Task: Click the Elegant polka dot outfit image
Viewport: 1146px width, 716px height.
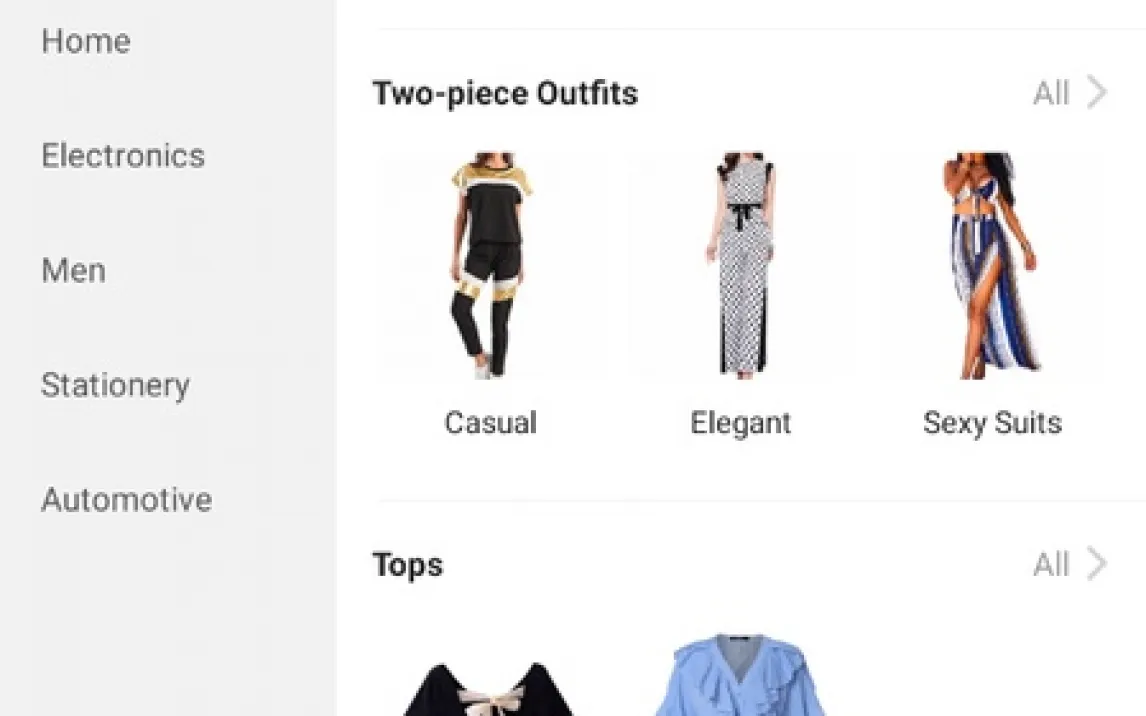Action: pyautogui.click(x=741, y=265)
